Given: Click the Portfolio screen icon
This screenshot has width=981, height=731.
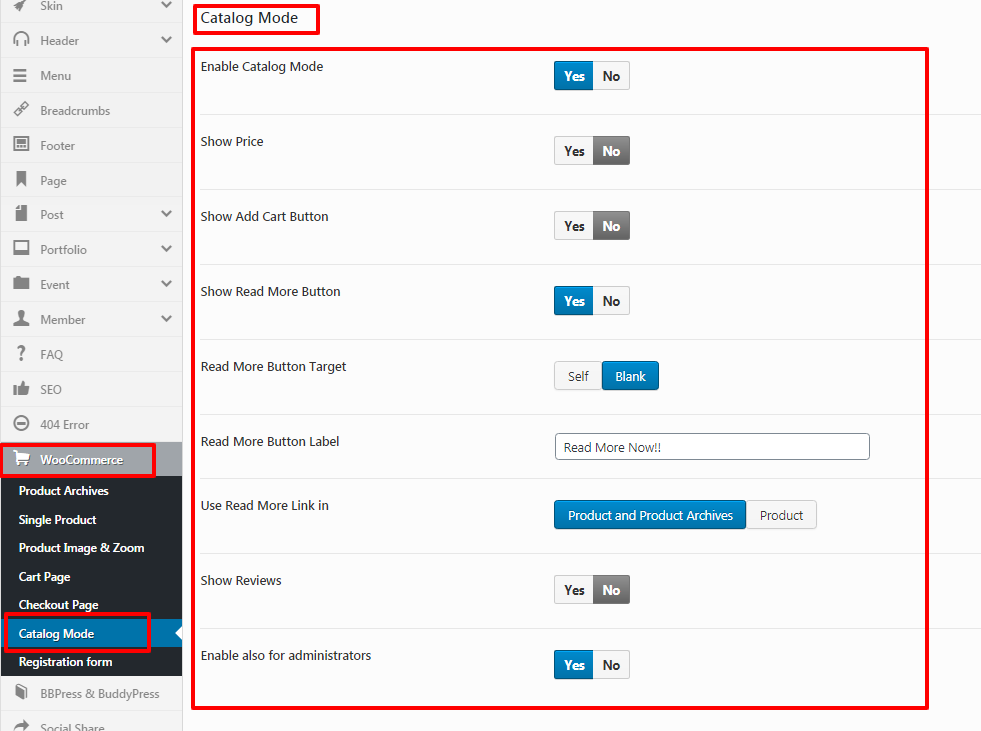Looking at the screenshot, I should (x=21, y=248).
